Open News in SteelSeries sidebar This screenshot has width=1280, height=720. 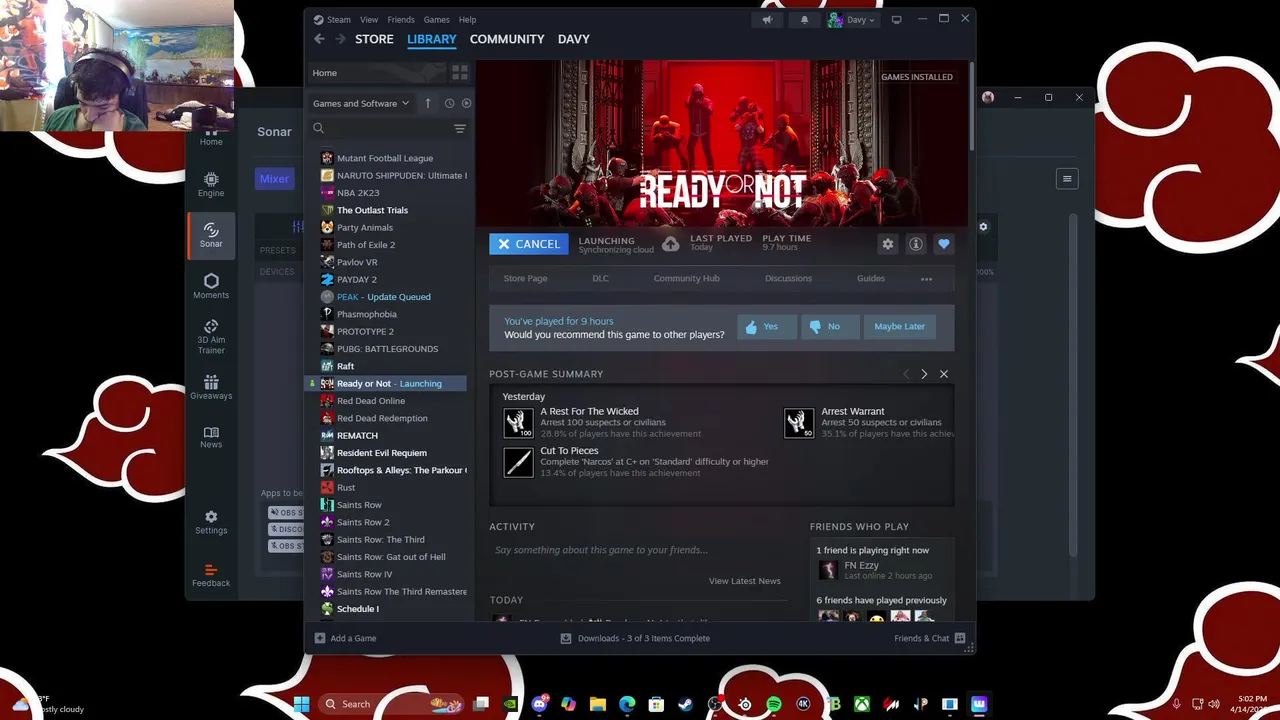(x=211, y=437)
